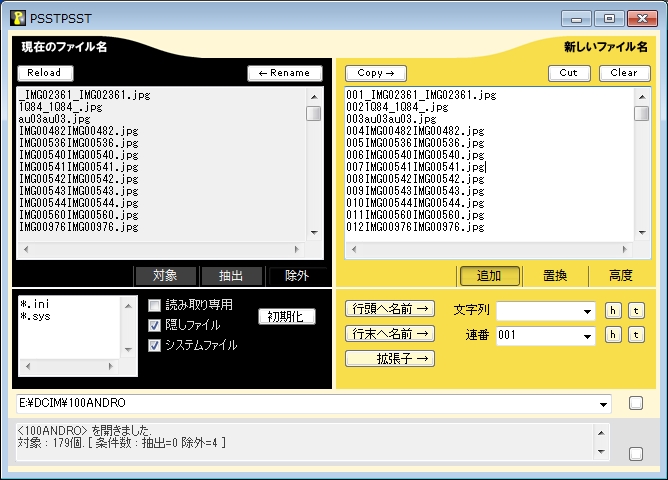The height and width of the screenshot is (480, 668).
Task: Switch to the 抽出 tab
Action: [231, 276]
